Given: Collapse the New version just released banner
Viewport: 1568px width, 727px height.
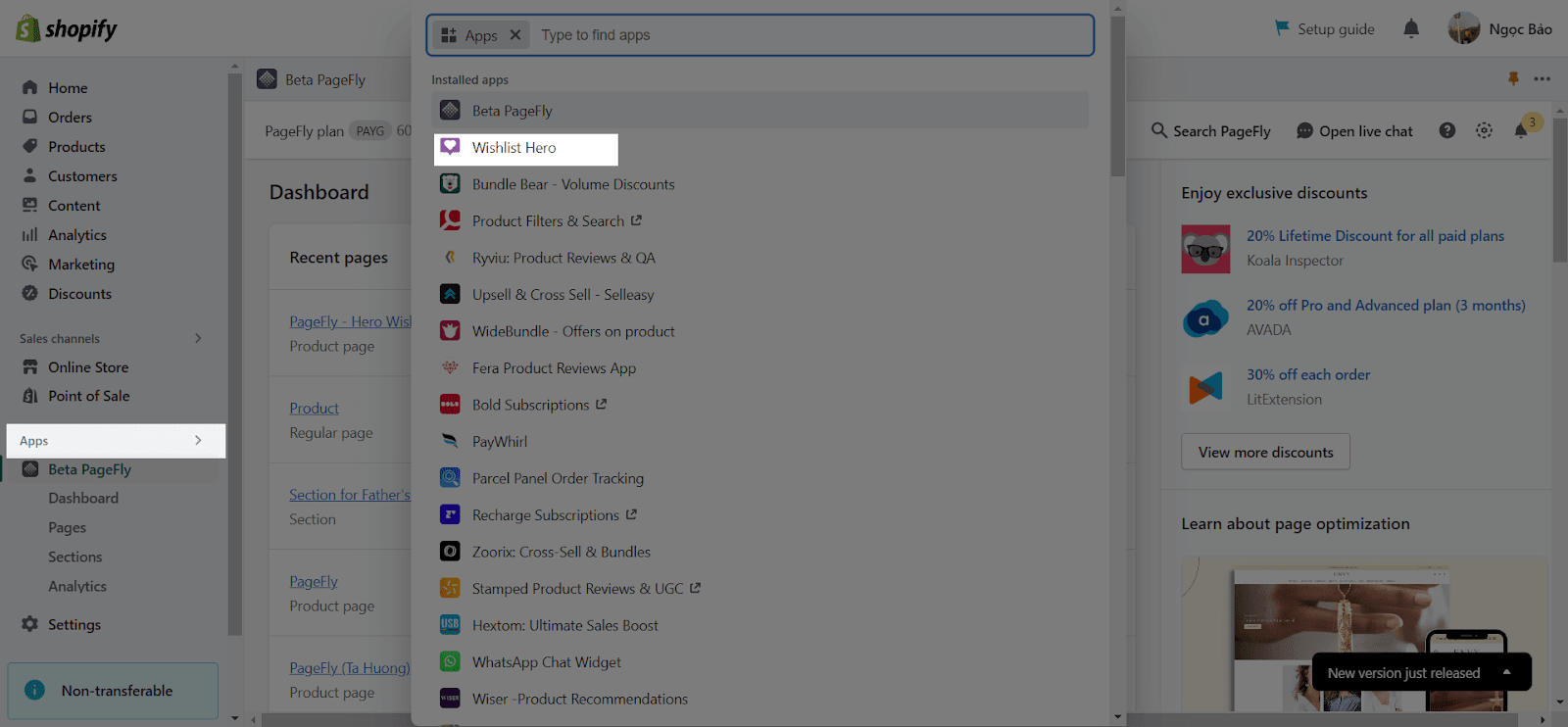Looking at the screenshot, I should click(x=1507, y=672).
